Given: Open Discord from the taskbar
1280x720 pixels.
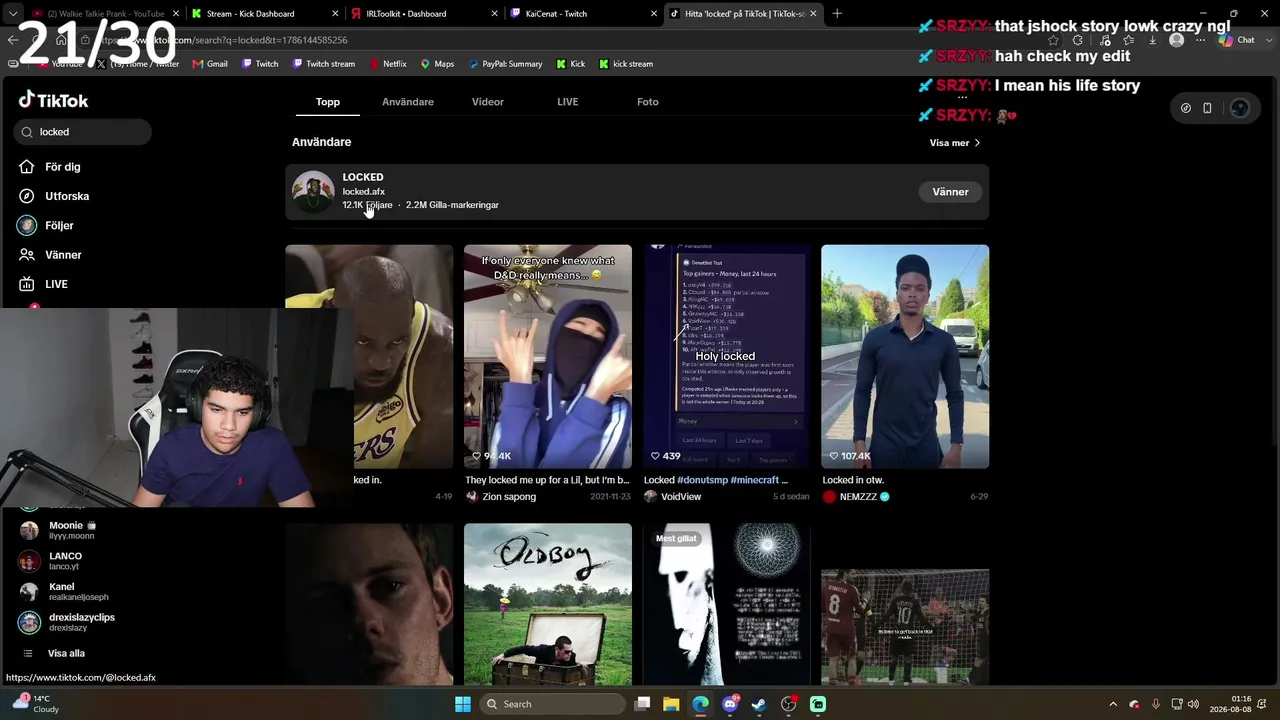Looking at the screenshot, I should (730, 704).
